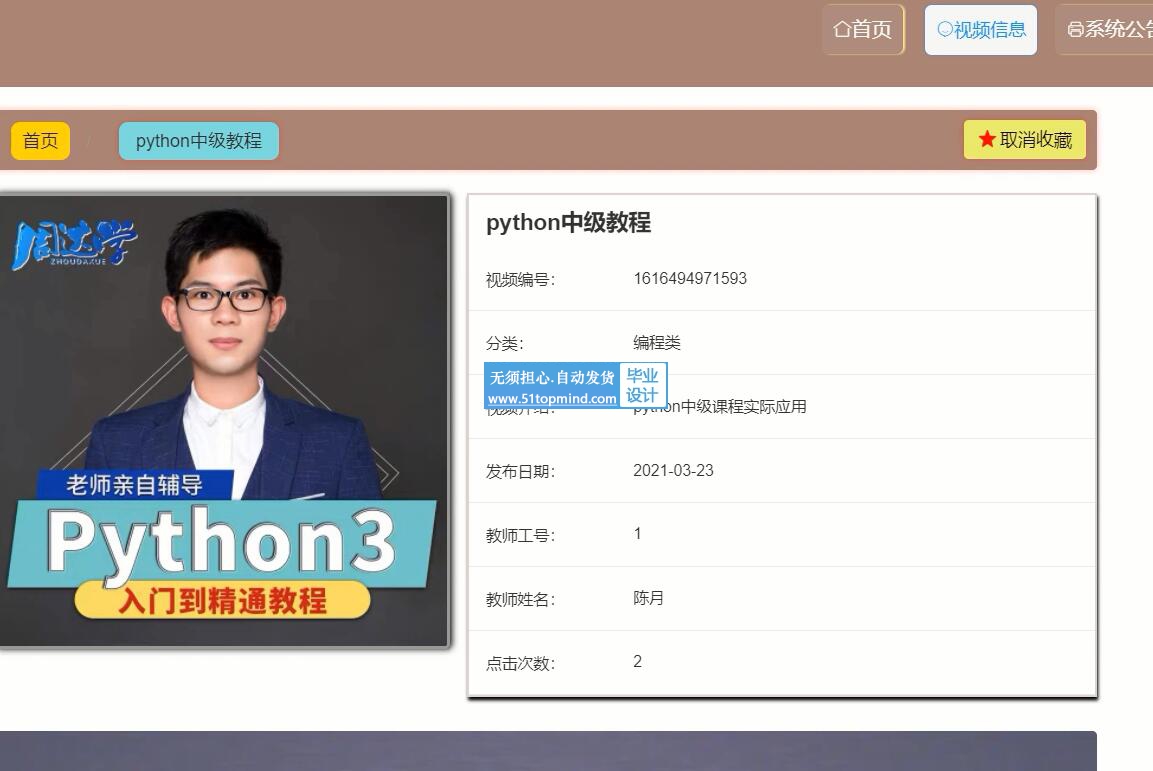
Task: Click the teacher name 陈月
Action: tap(648, 598)
